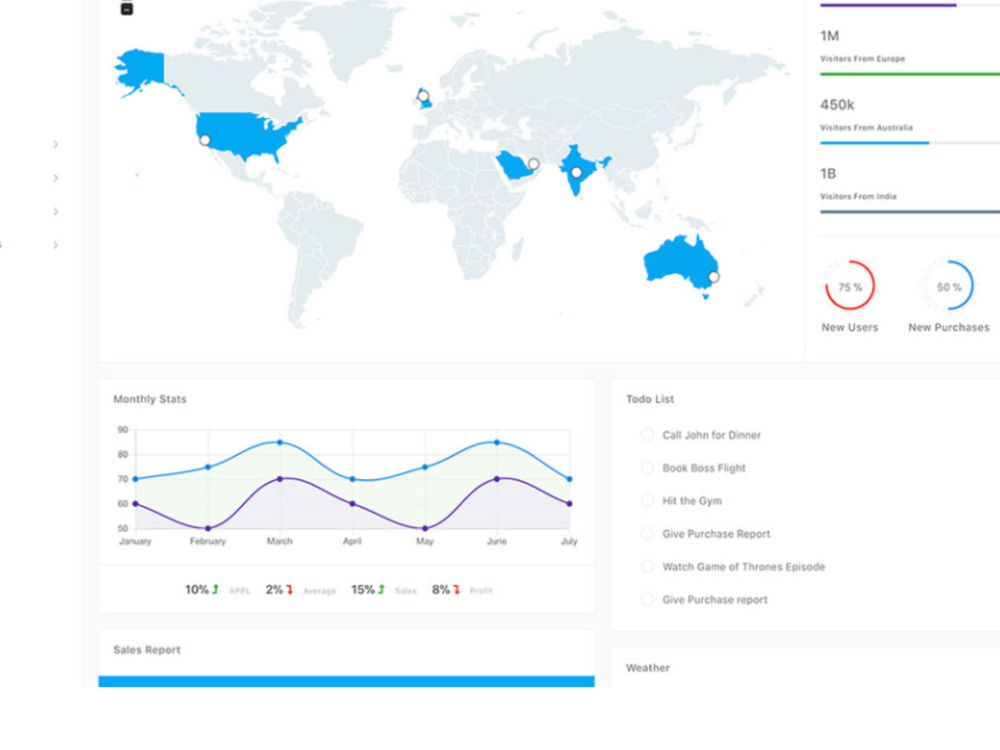The height and width of the screenshot is (750, 1000).
Task: Click the map zoom-out minus button
Action: [127, 9]
